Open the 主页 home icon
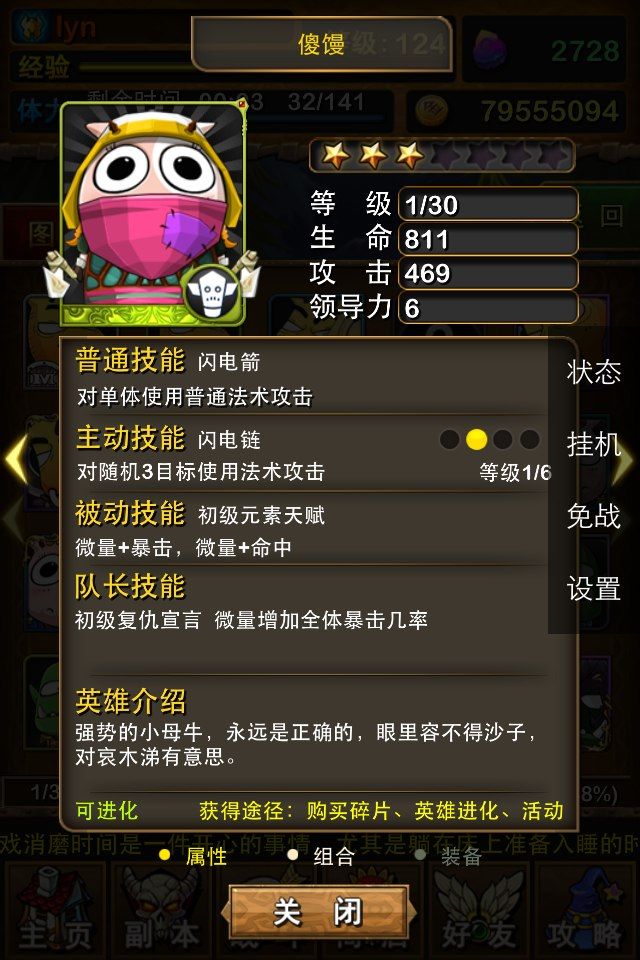Screen dimensions: 640x960 point(55,909)
